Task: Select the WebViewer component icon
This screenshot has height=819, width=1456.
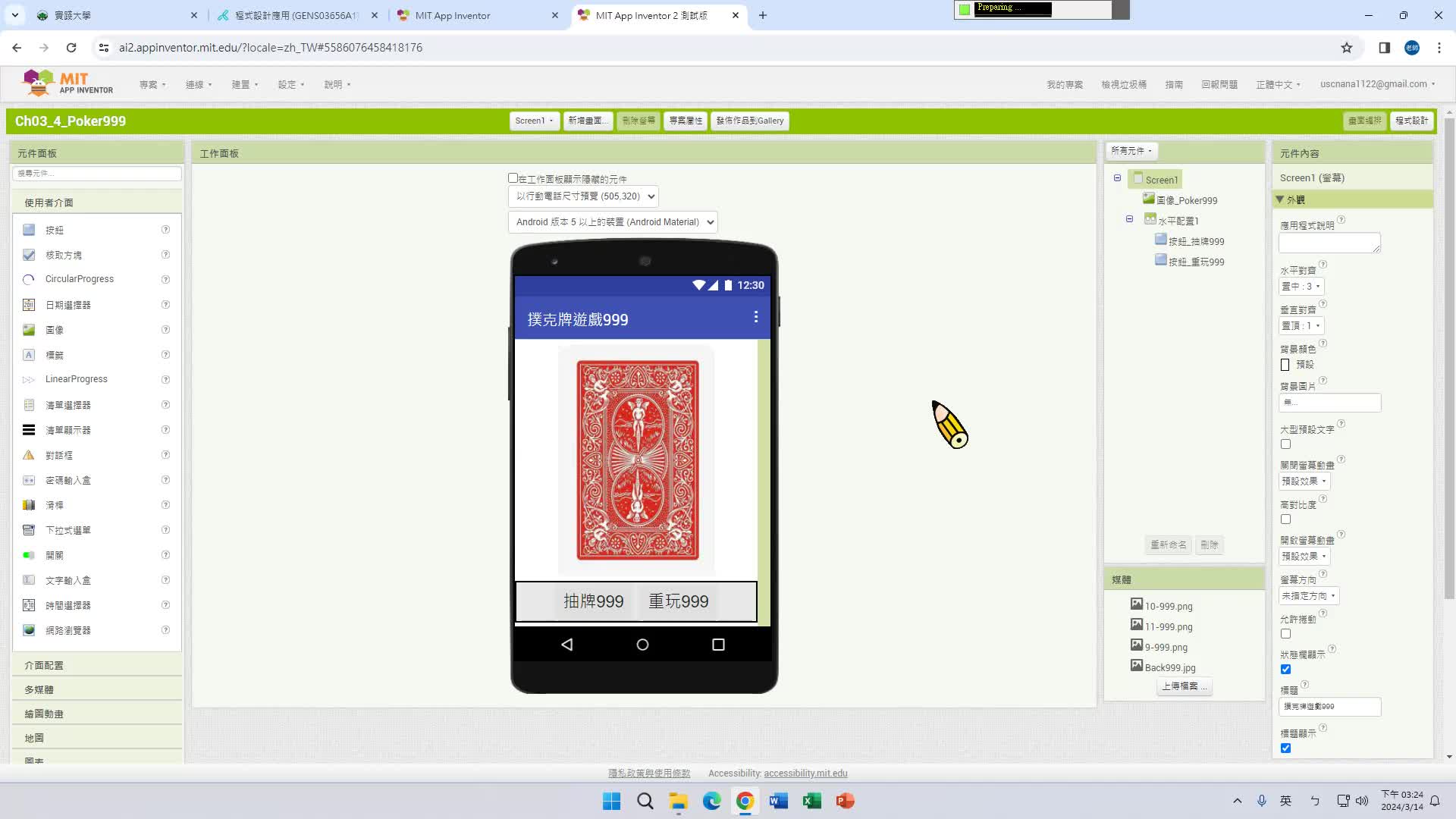Action: (29, 630)
